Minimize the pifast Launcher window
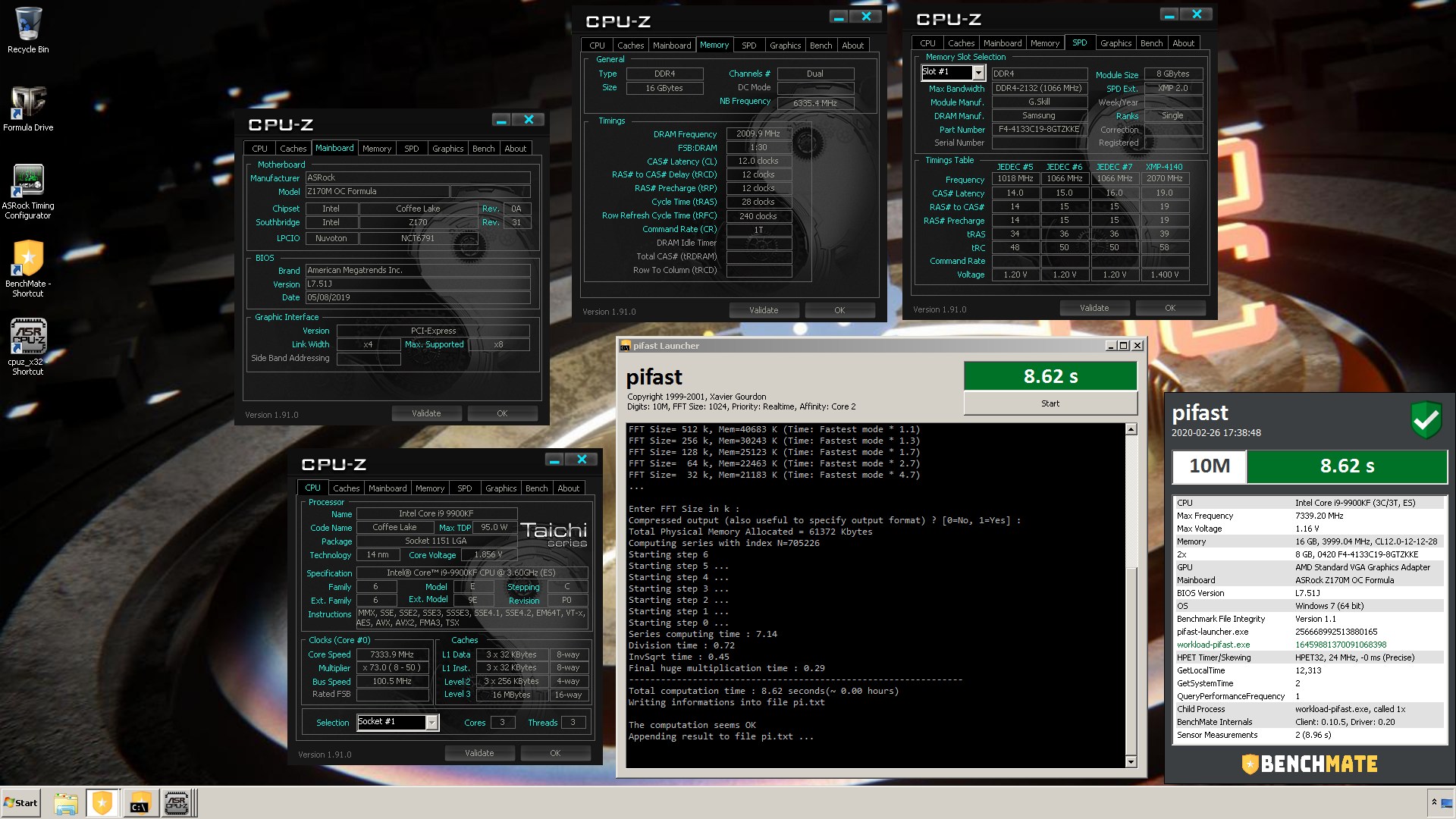 click(1111, 346)
